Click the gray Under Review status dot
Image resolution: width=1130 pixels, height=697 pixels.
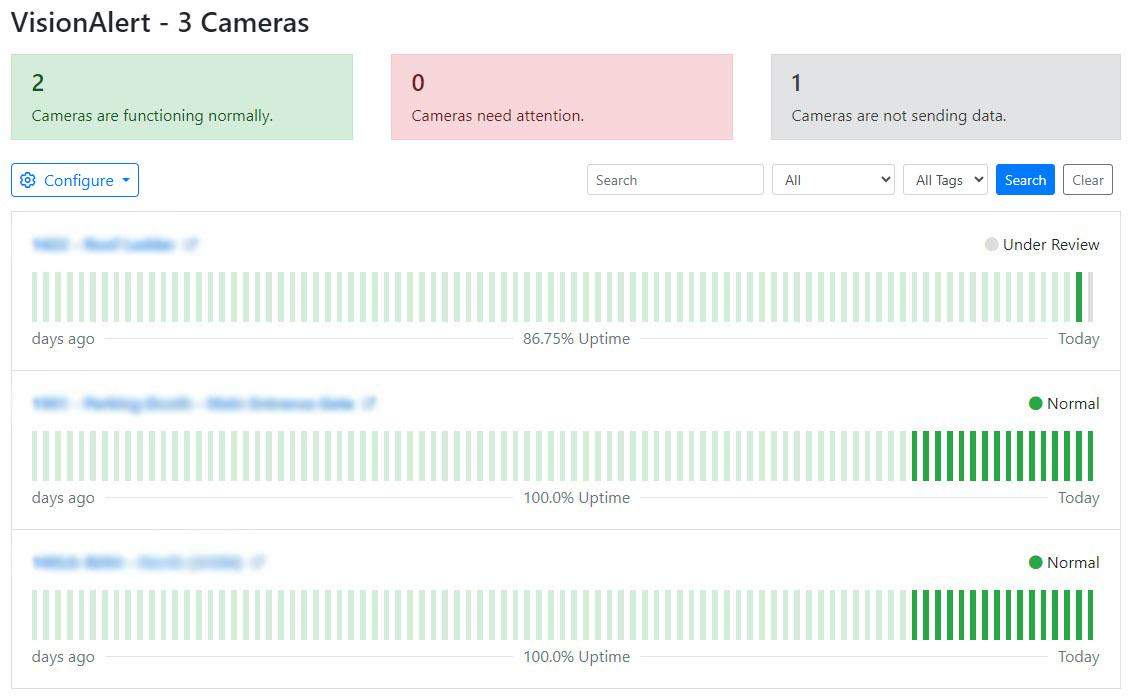[991, 245]
